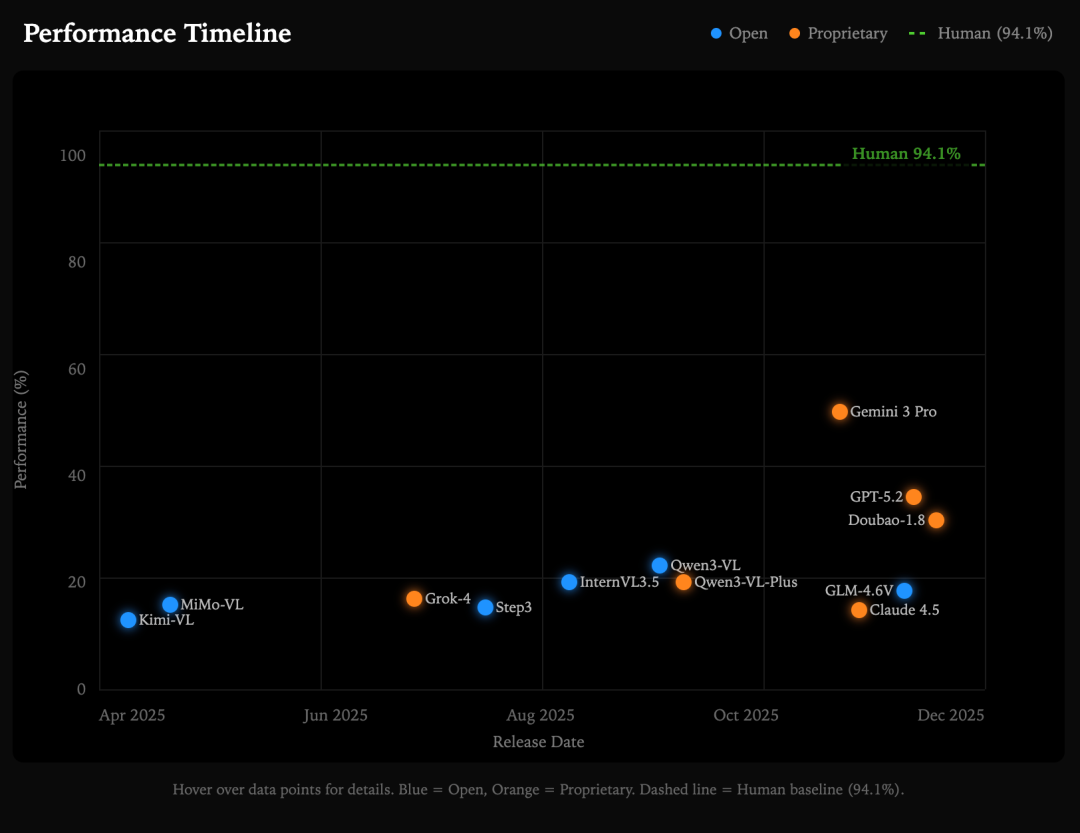Click the Qwen3-VL blue data point
The width and height of the screenshot is (1080, 833).
tap(660, 566)
